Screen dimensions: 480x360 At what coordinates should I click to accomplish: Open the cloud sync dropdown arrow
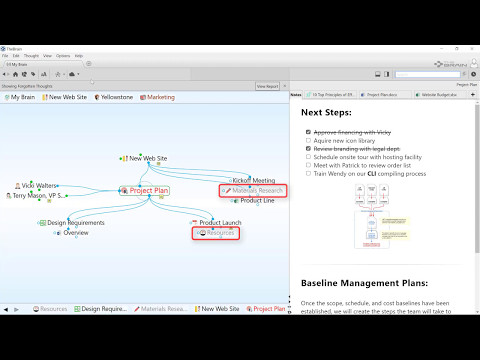point(78,74)
